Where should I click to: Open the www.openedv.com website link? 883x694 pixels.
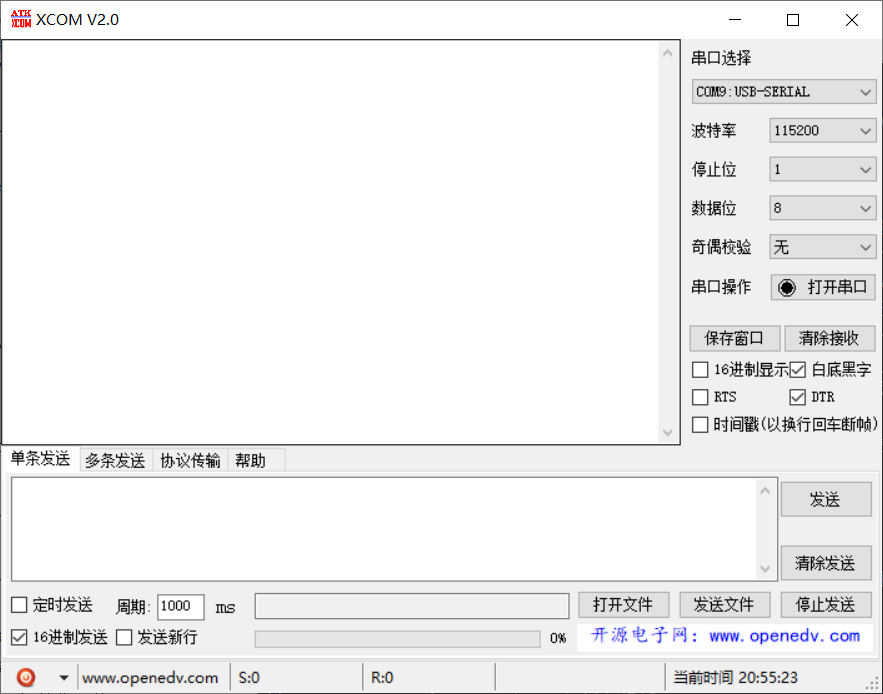pos(151,677)
